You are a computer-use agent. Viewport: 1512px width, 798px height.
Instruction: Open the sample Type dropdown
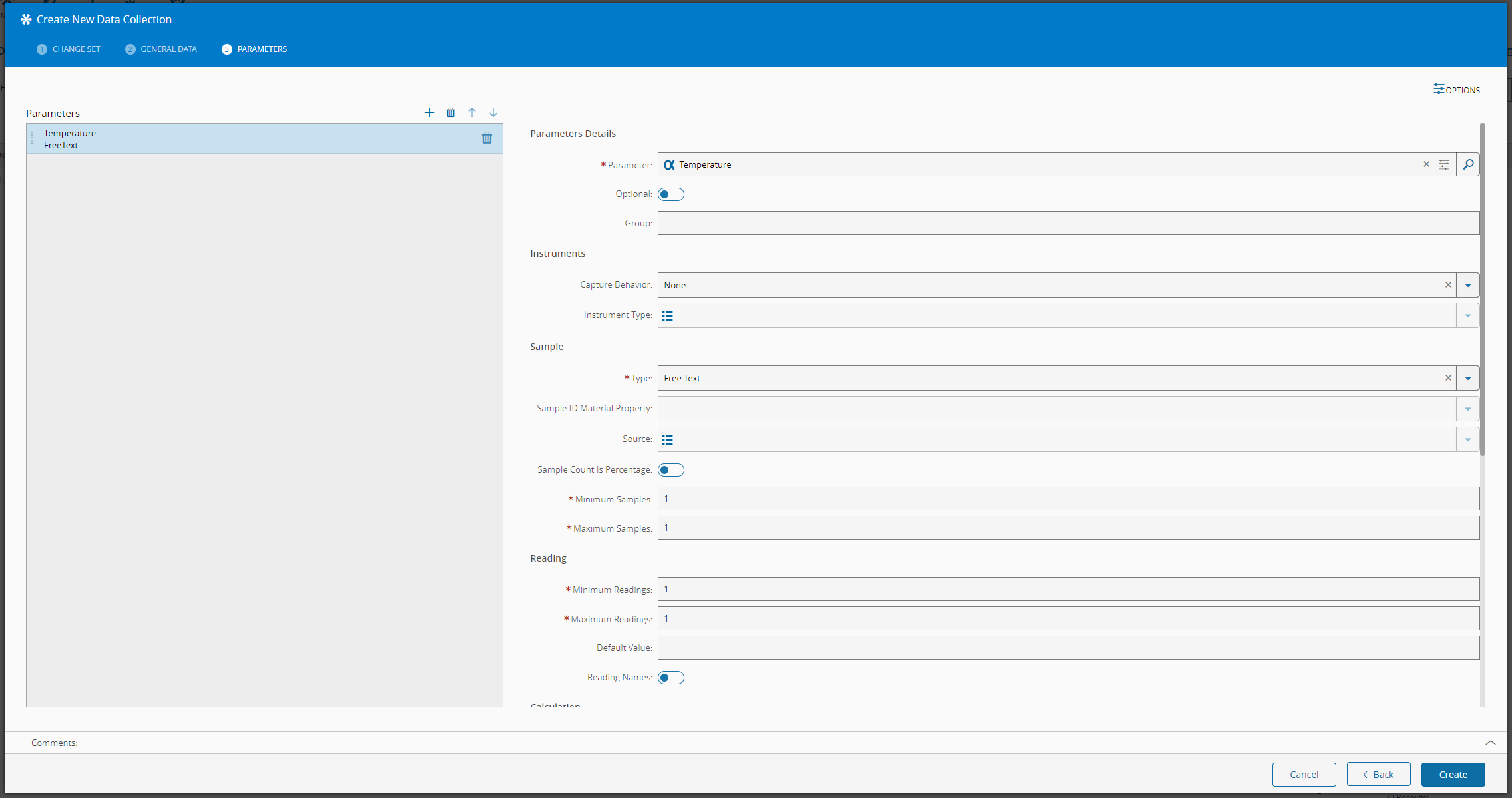(1468, 378)
